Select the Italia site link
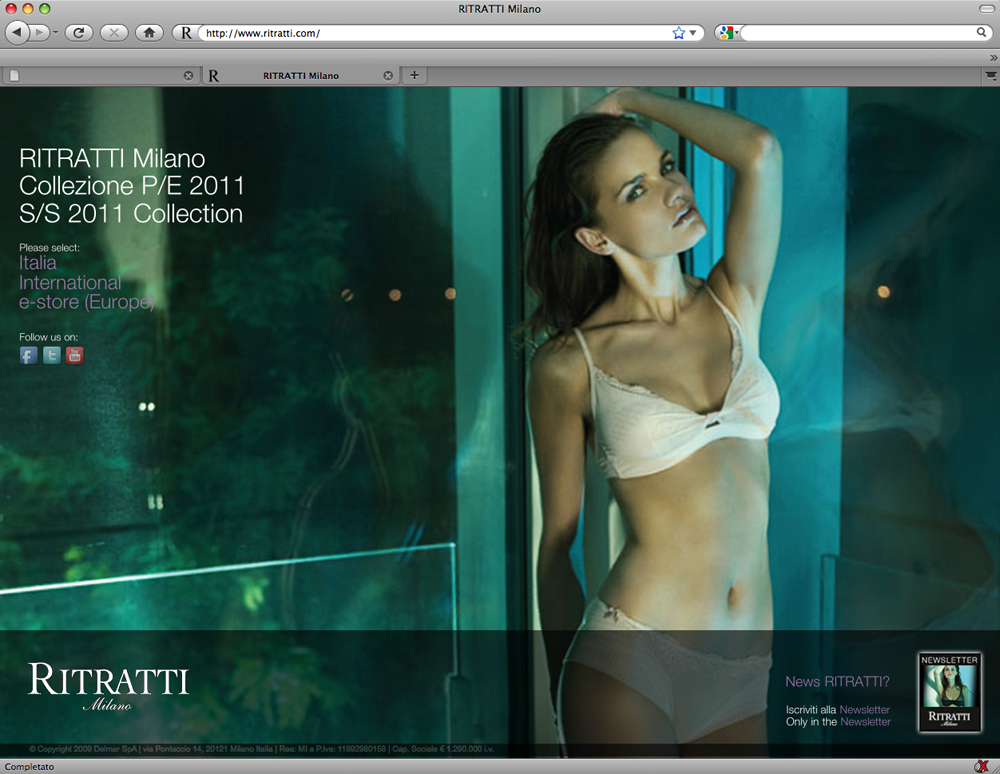1000x774 pixels. click(38, 263)
